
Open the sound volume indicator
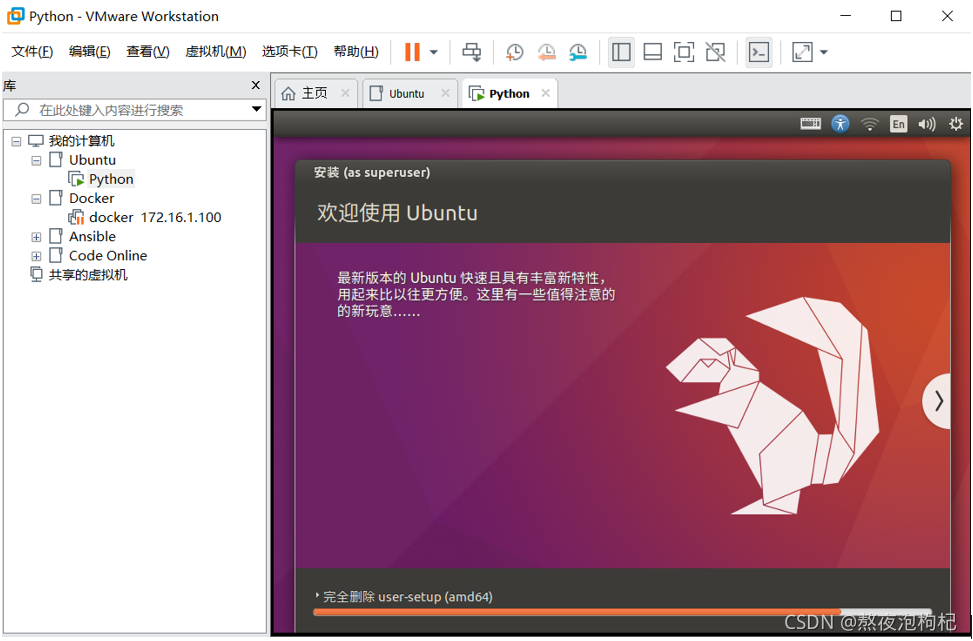[x=927, y=124]
